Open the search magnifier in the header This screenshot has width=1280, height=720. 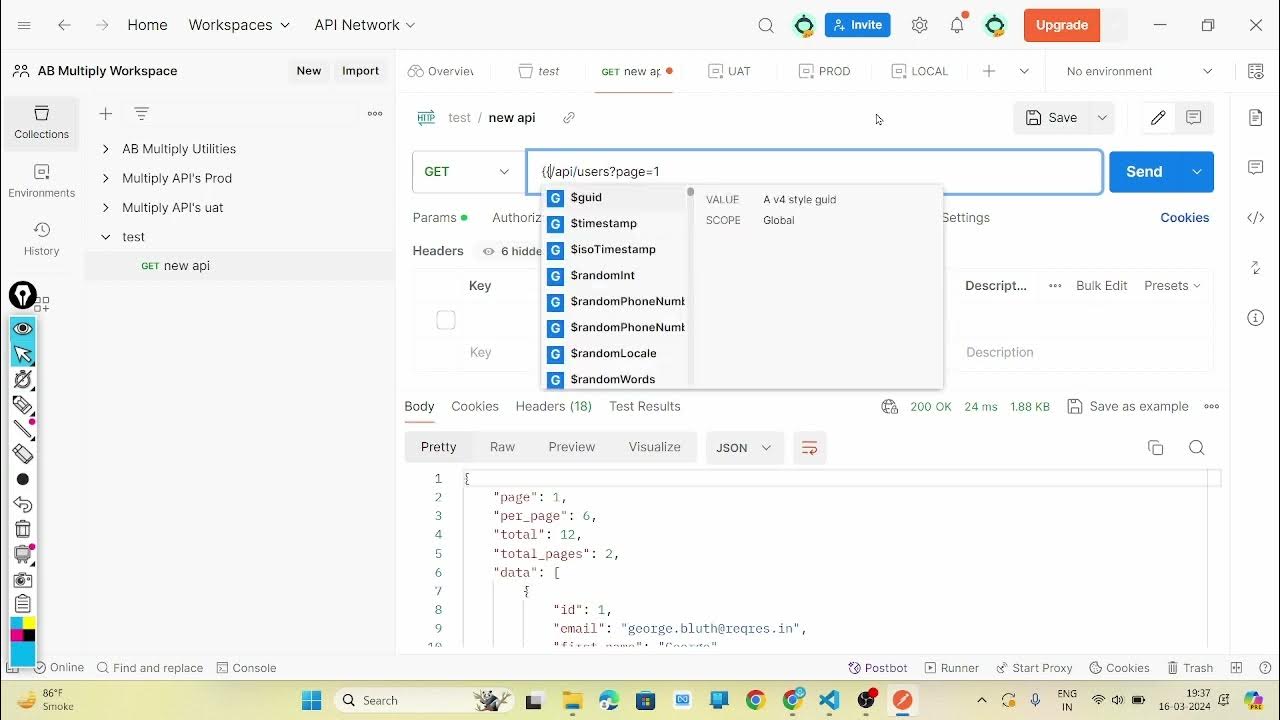click(766, 25)
